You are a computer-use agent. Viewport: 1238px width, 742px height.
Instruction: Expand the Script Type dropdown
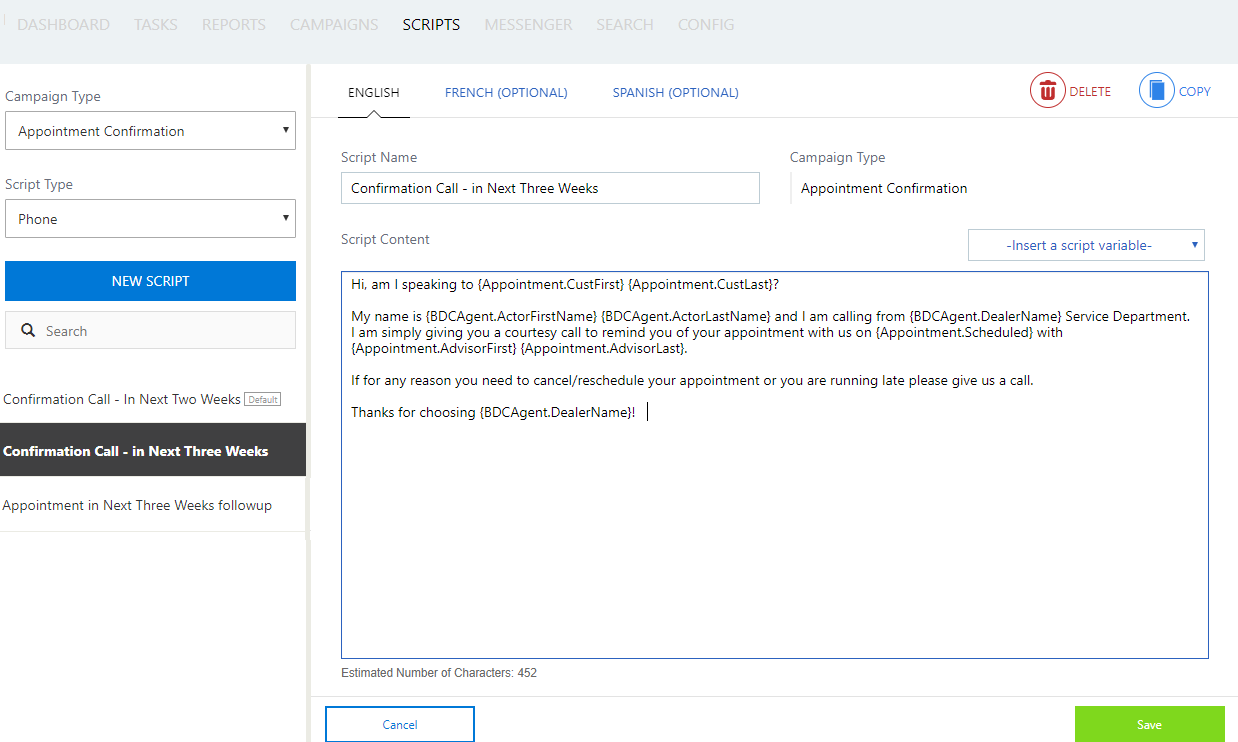pyautogui.click(x=150, y=219)
